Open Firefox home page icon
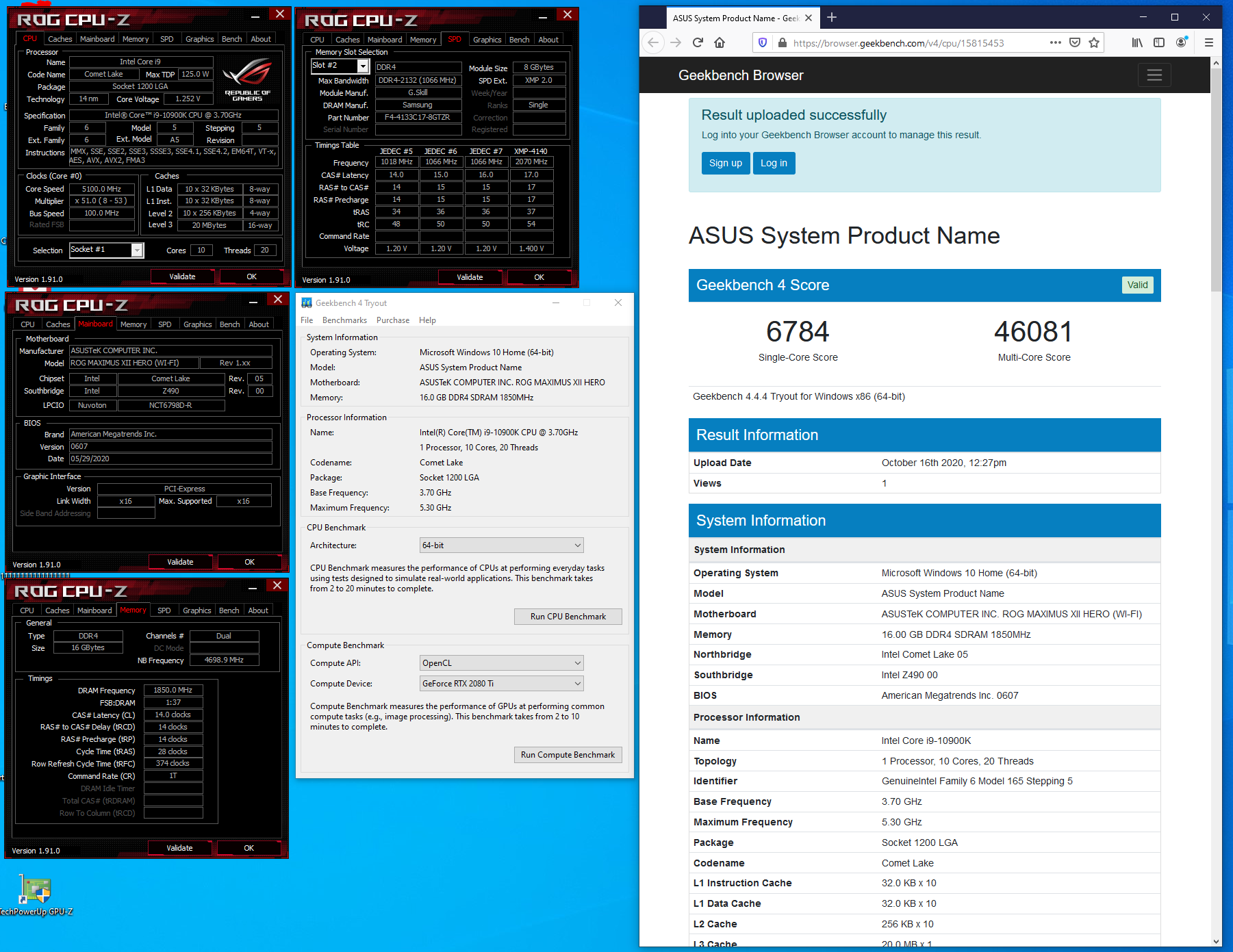The width and height of the screenshot is (1233, 952). pos(720,42)
